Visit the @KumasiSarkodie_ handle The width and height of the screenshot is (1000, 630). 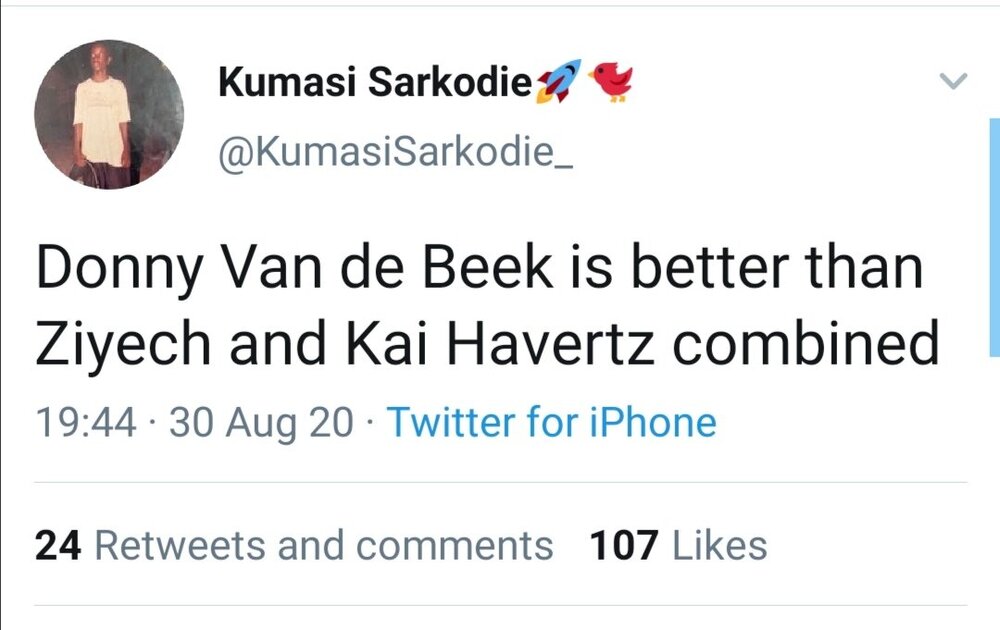coord(395,152)
